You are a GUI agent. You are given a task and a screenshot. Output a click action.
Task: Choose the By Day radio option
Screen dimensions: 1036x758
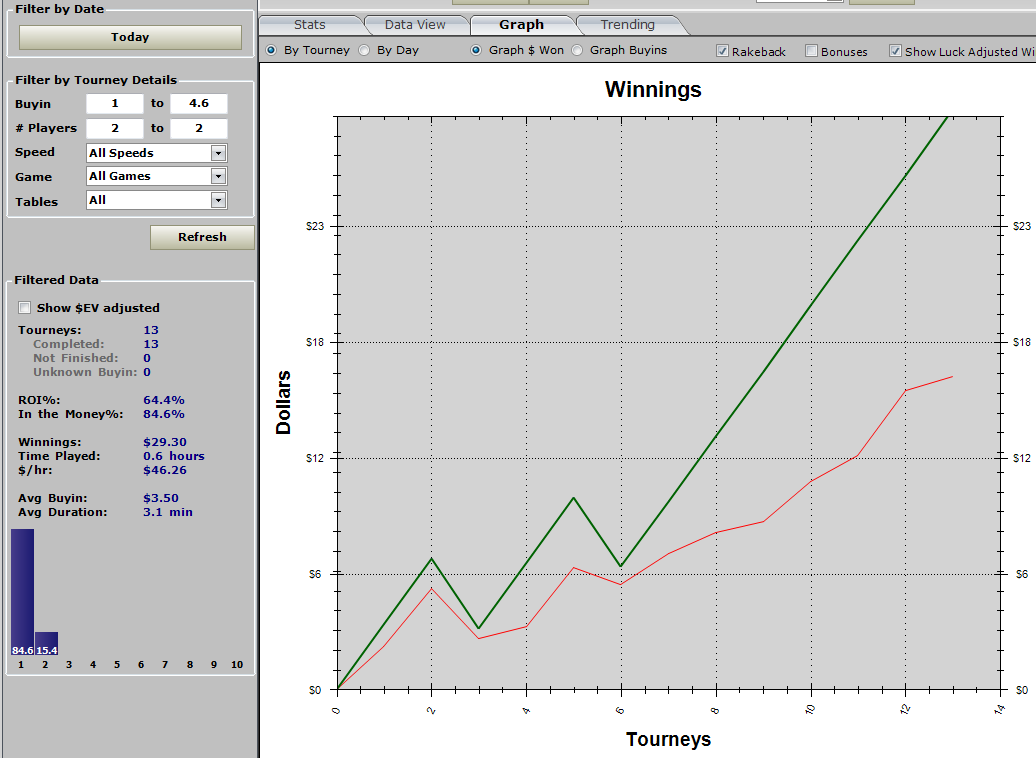click(364, 50)
